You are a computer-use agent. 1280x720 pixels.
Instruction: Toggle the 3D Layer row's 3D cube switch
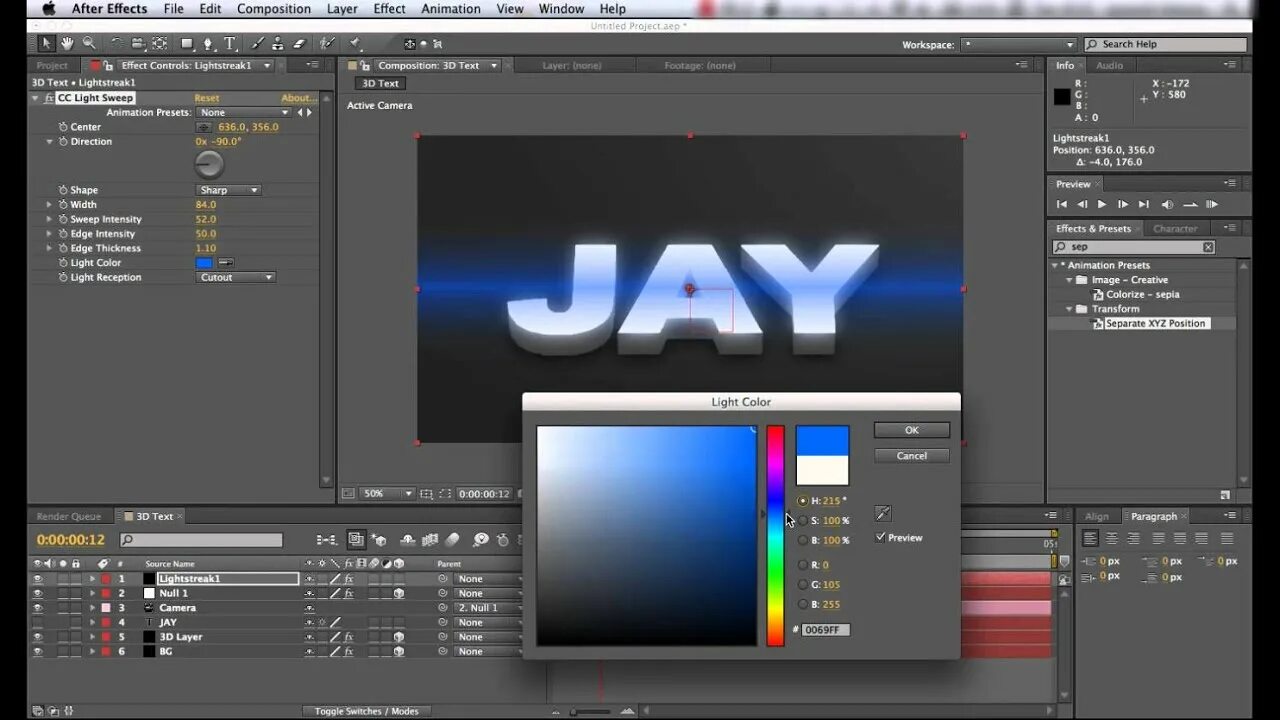(x=398, y=637)
